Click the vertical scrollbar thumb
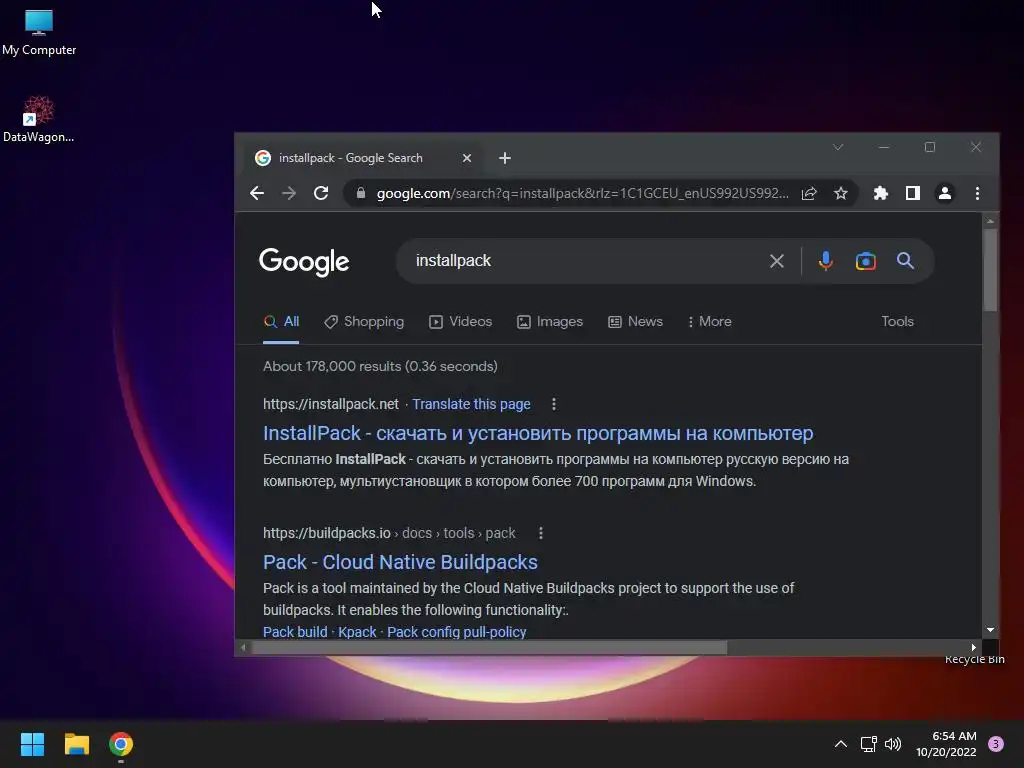 pyautogui.click(x=991, y=270)
